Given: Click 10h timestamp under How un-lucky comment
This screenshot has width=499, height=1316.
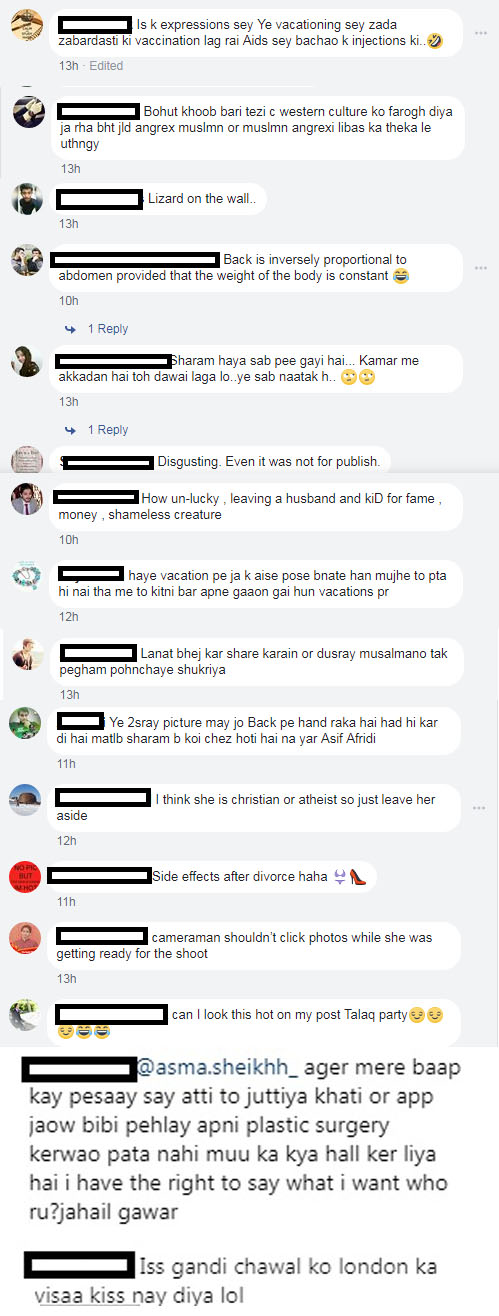Looking at the screenshot, I should pos(69,540).
